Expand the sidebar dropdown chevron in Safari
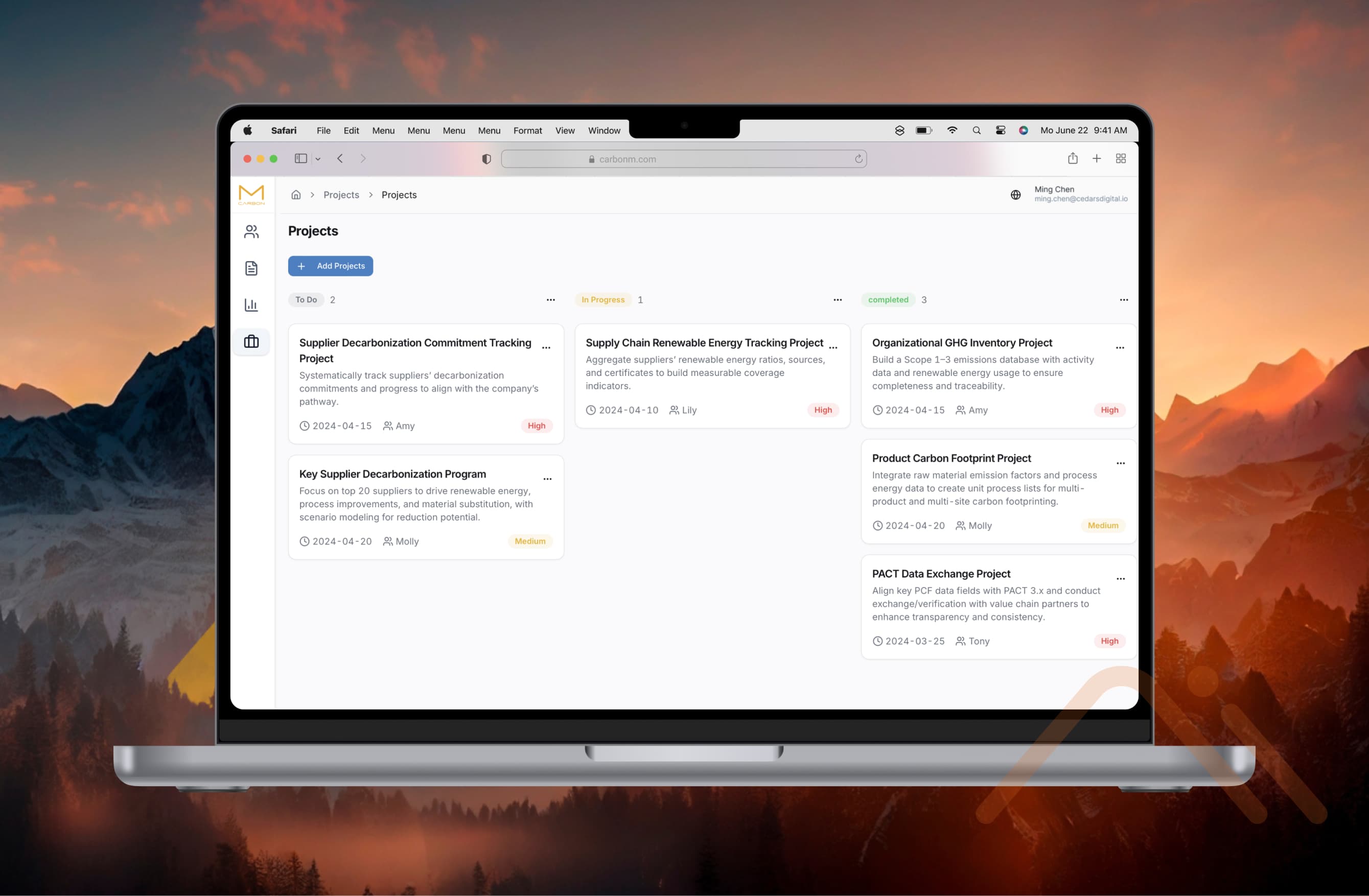The height and width of the screenshot is (896, 1369). click(317, 159)
